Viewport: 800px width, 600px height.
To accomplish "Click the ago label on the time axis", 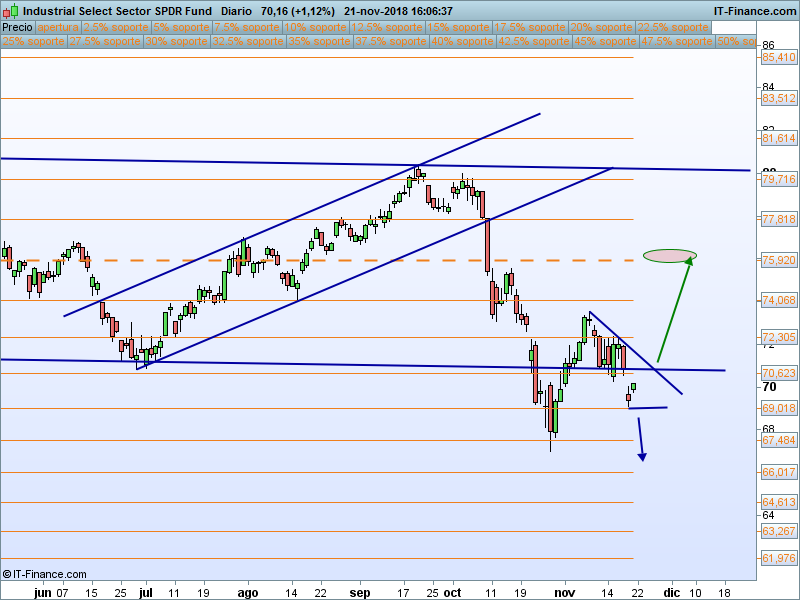I will [248, 593].
